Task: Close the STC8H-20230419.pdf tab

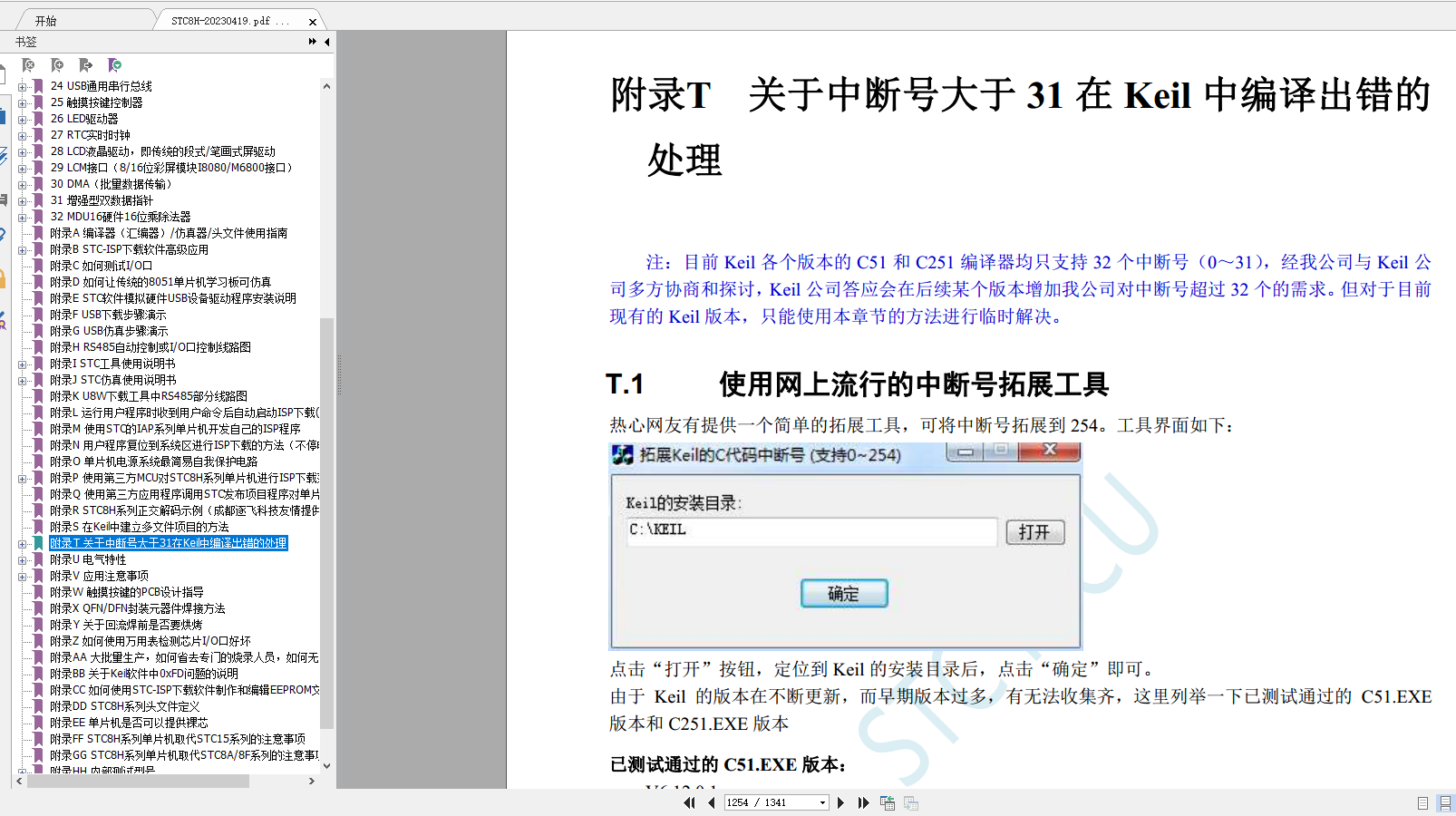Action: [x=313, y=22]
